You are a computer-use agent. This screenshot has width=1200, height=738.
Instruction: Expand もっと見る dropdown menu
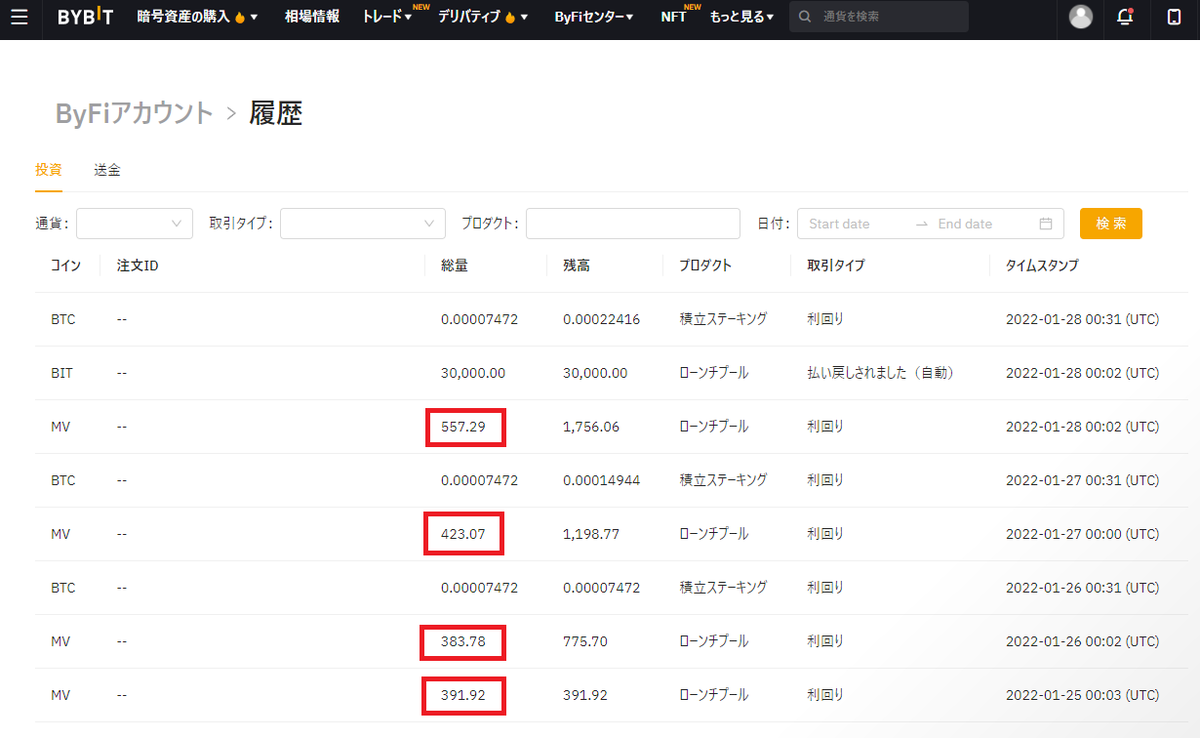(742, 17)
